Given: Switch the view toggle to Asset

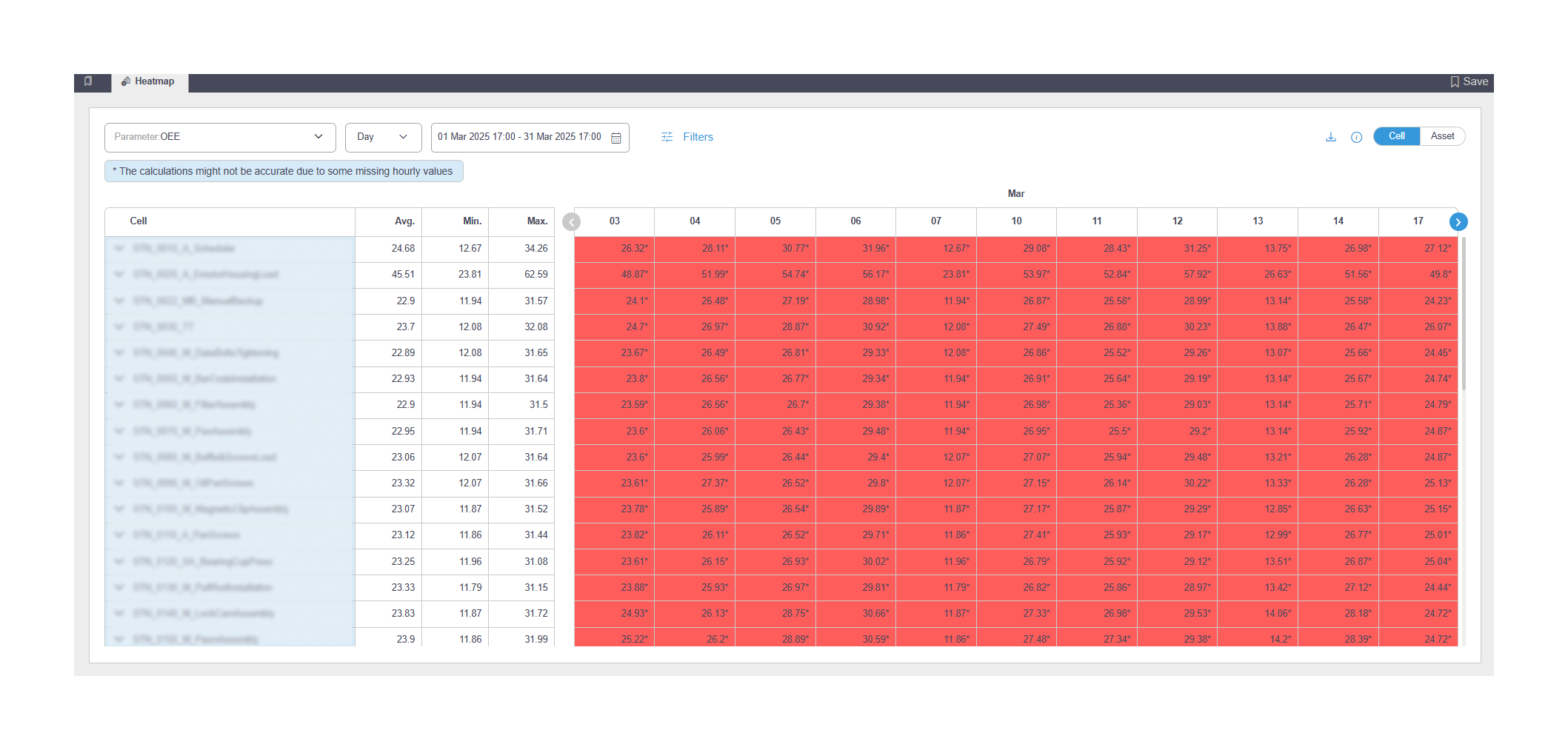Looking at the screenshot, I should 1442,136.
